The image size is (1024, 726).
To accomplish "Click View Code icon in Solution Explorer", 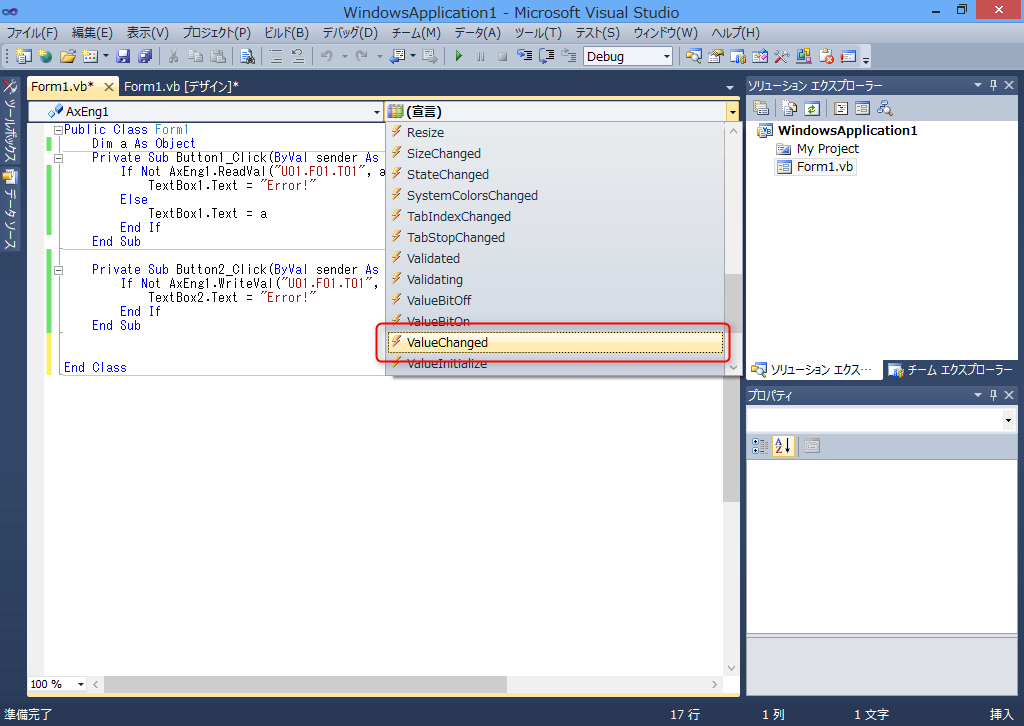I will (841, 108).
